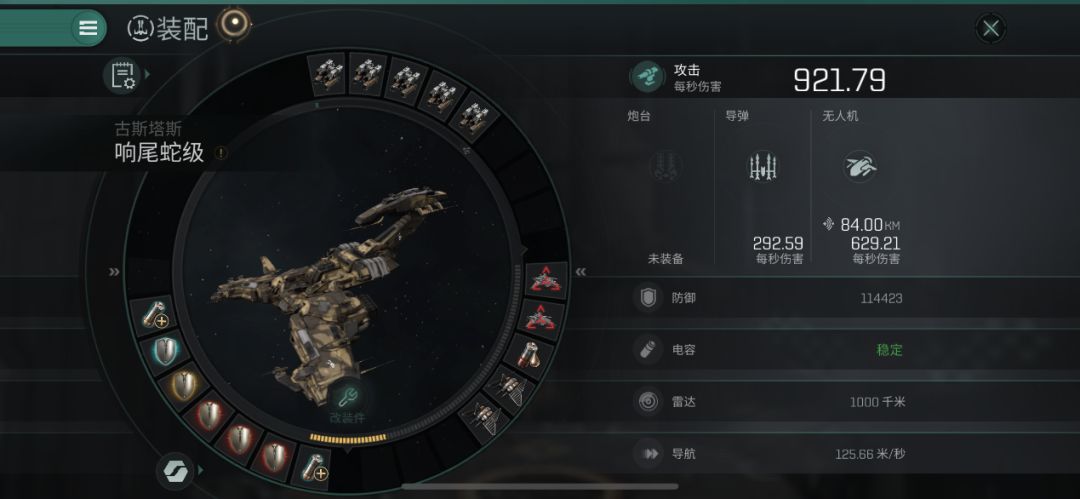The image size is (1080, 499).
Task: Close the fitting screen with X
Action: pos(991,29)
